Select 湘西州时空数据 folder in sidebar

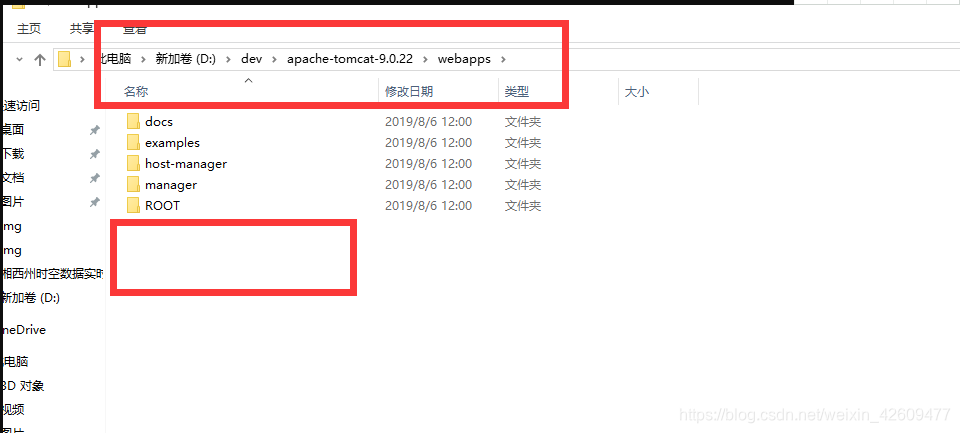pos(53,274)
